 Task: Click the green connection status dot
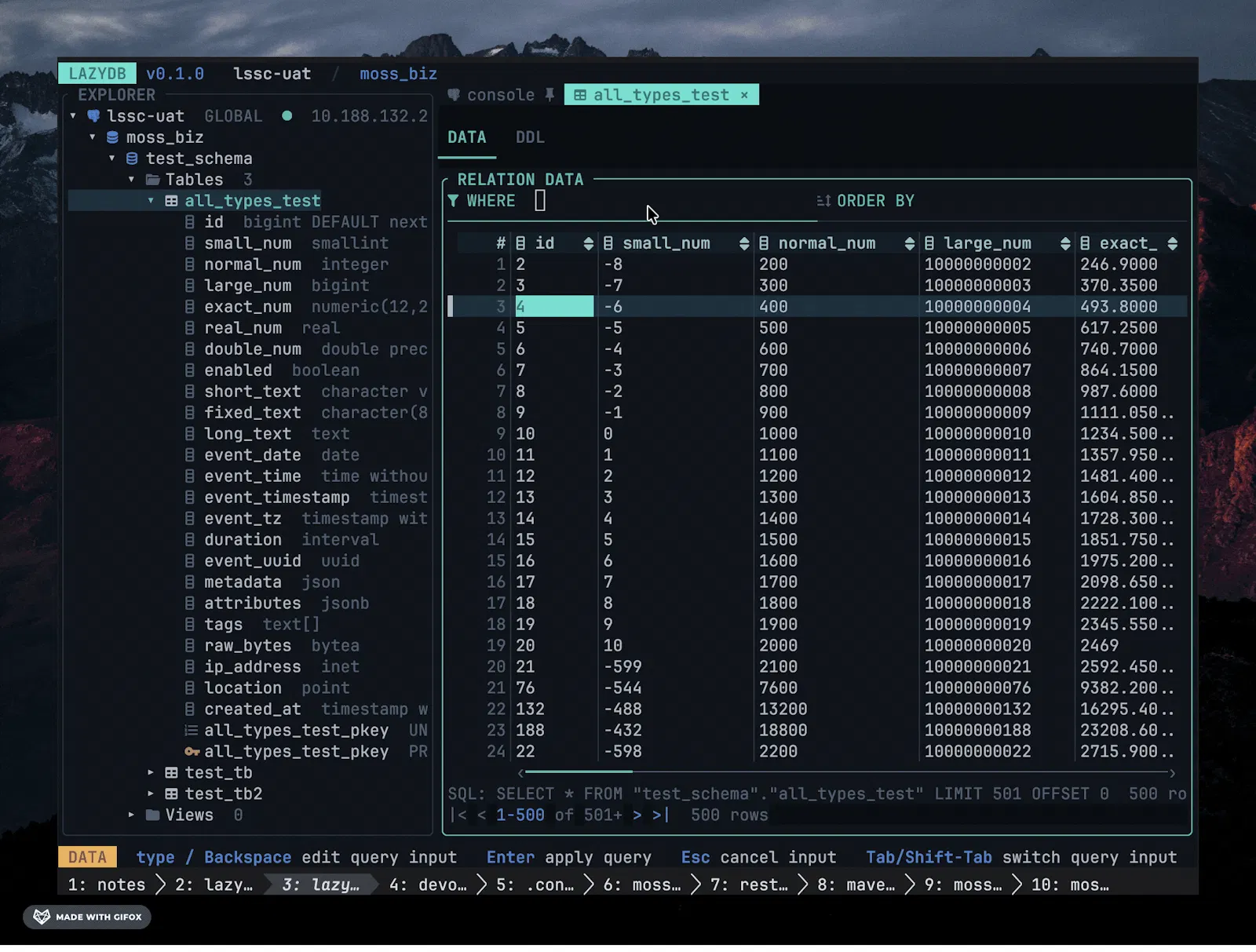[287, 116]
